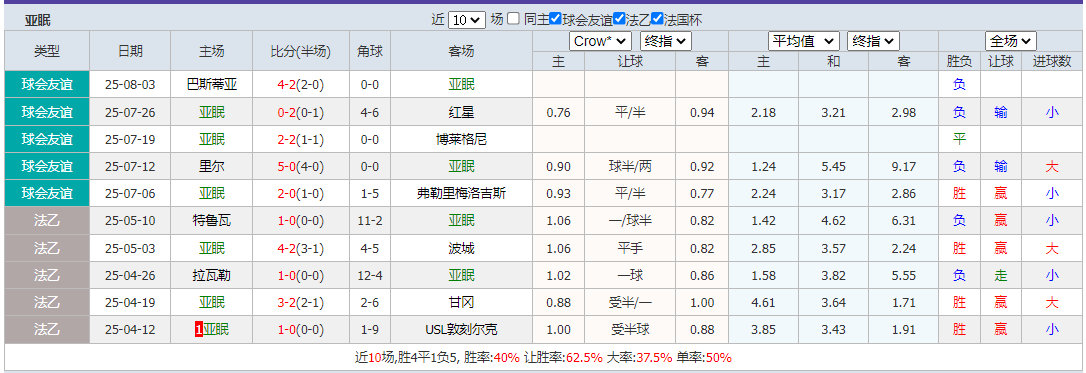This screenshot has width=1086, height=373.
Task: Click the home team 巴斯蒂亚
Action: pyautogui.click(x=212, y=85)
